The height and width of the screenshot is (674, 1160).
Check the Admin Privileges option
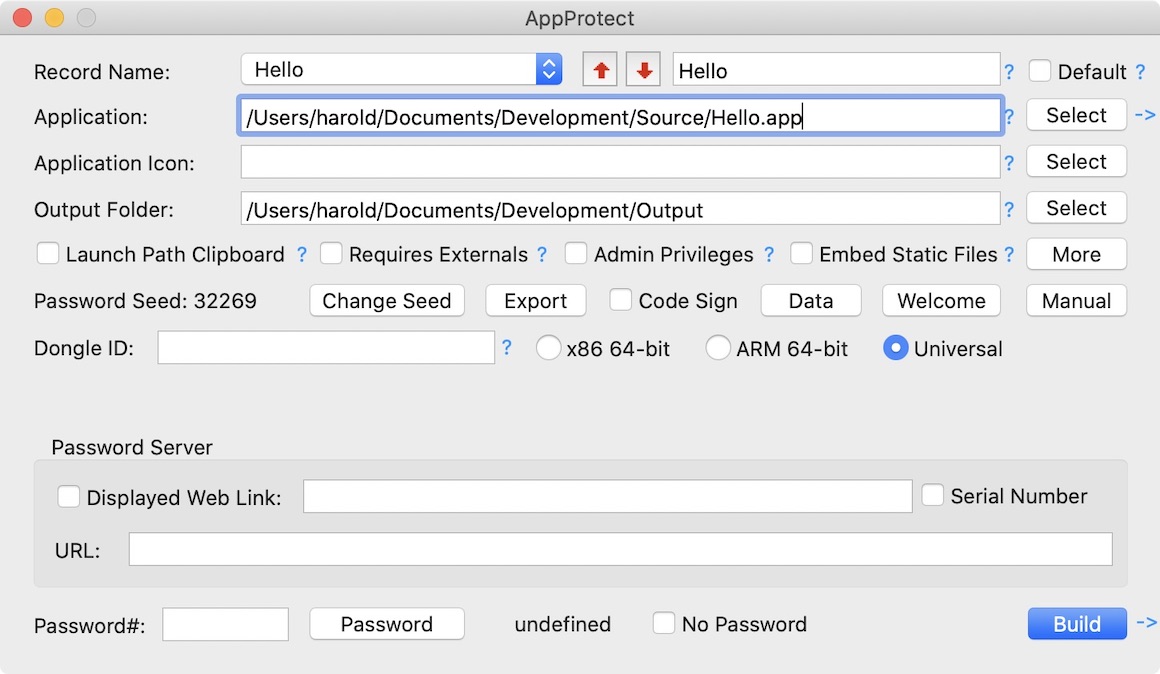pyautogui.click(x=576, y=254)
